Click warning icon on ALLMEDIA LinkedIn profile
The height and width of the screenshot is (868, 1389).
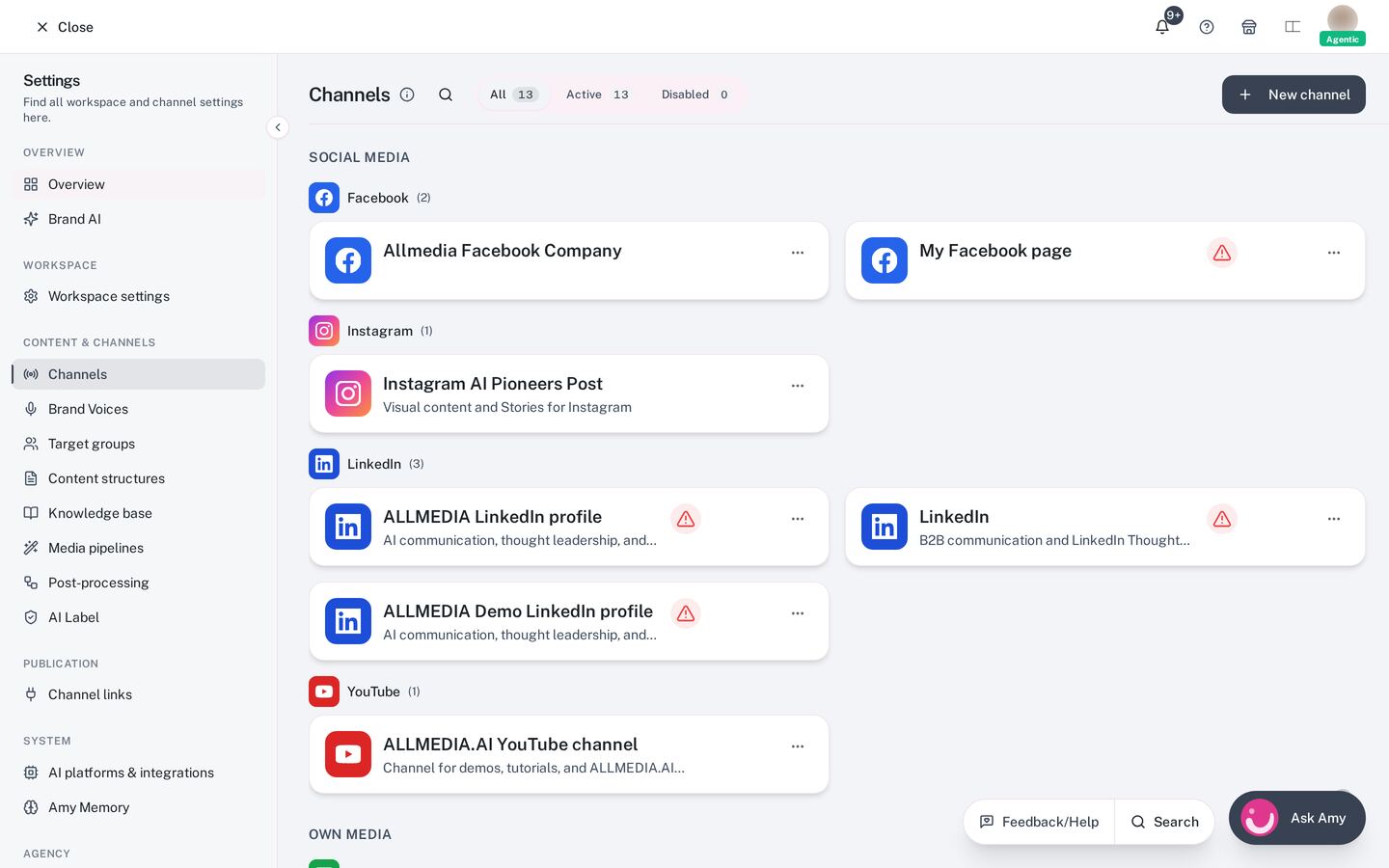coord(686,519)
